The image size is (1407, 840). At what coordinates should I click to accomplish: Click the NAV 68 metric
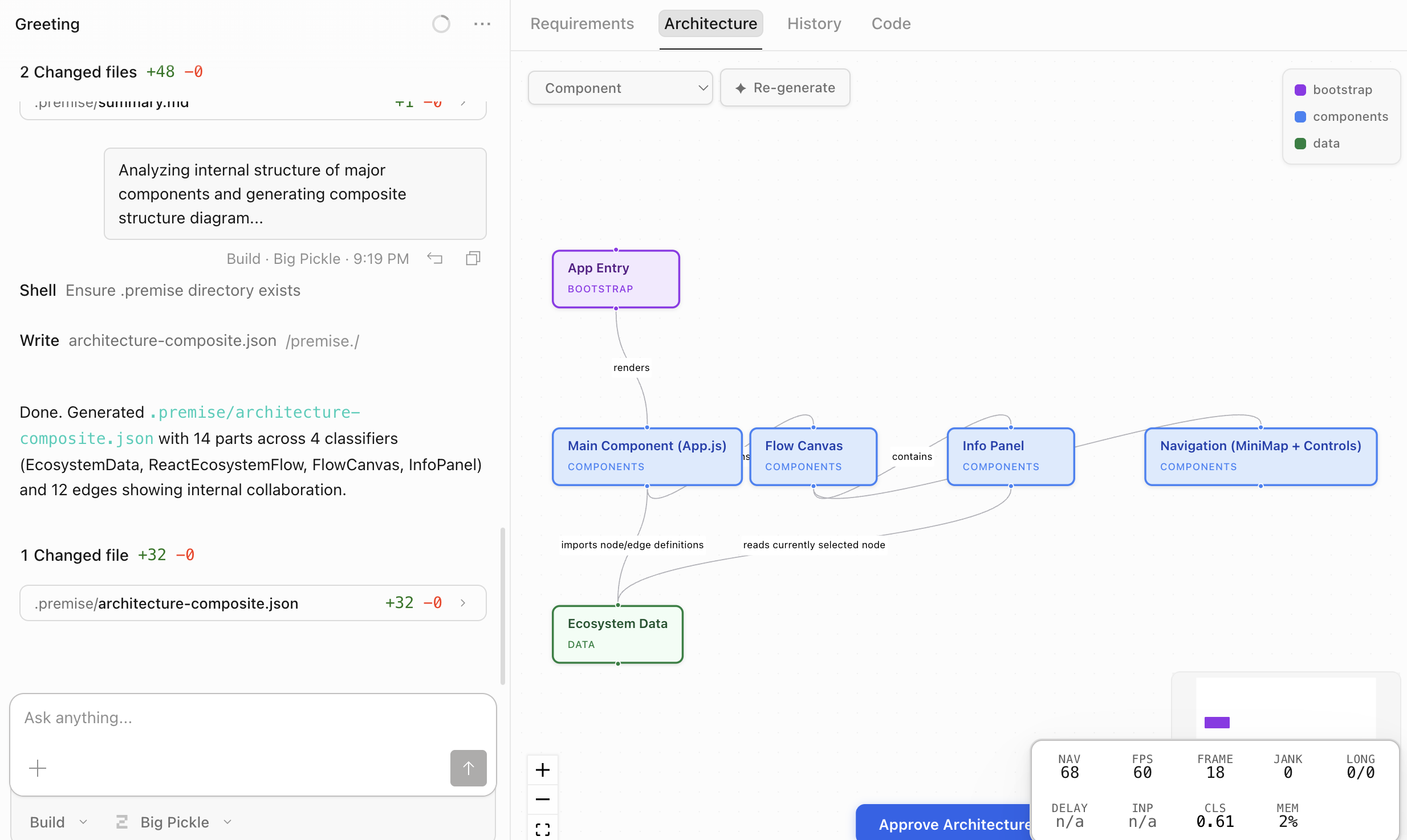pyautogui.click(x=1069, y=767)
